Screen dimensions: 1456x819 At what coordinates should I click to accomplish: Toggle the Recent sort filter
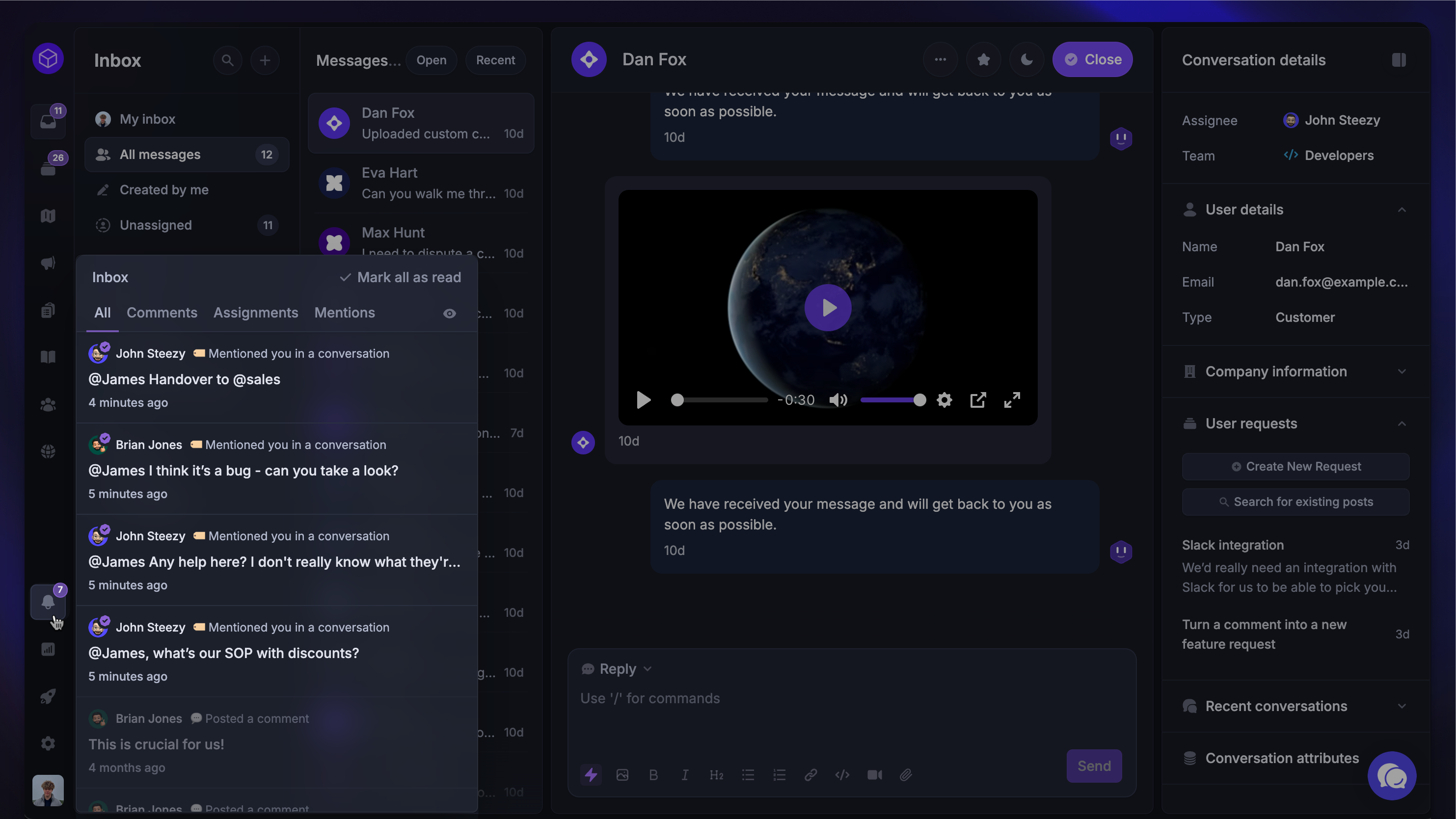click(495, 60)
